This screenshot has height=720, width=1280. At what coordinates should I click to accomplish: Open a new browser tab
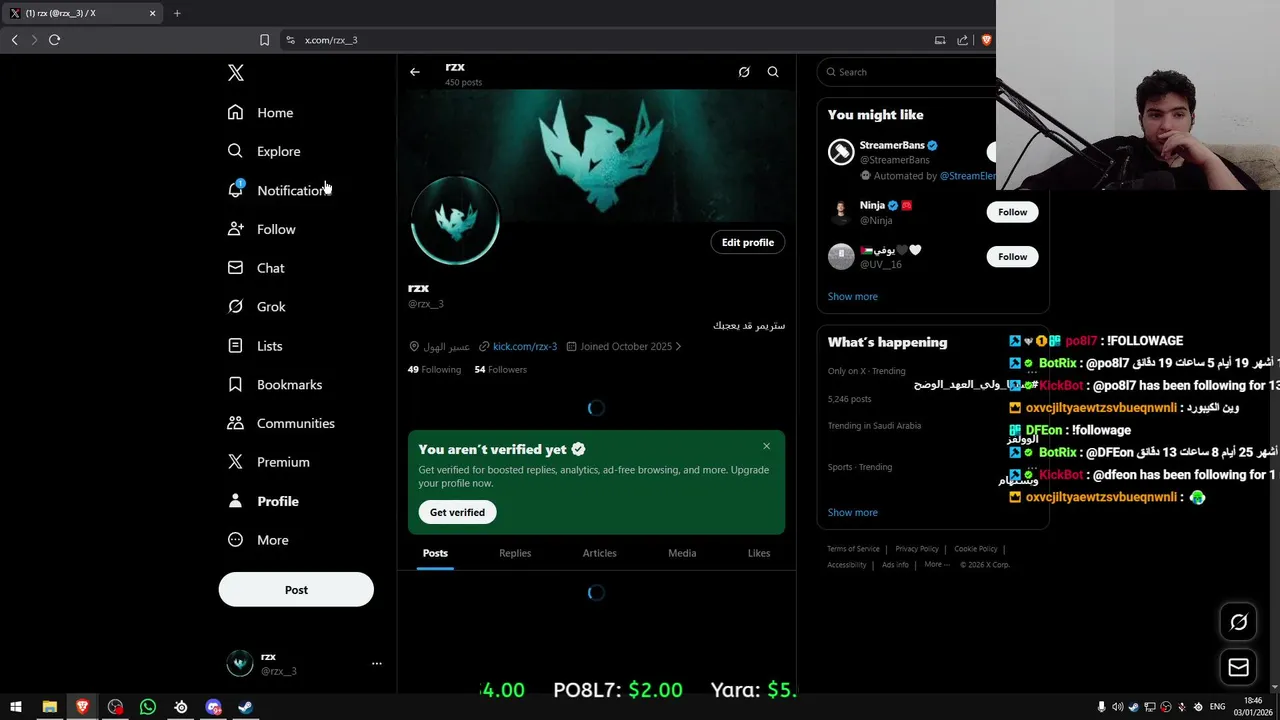(x=177, y=13)
